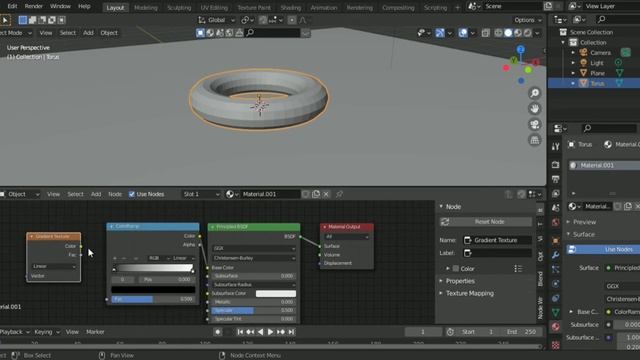The width and height of the screenshot is (640, 360).
Task: Select wireframe viewport shading mode
Action: 498,33
